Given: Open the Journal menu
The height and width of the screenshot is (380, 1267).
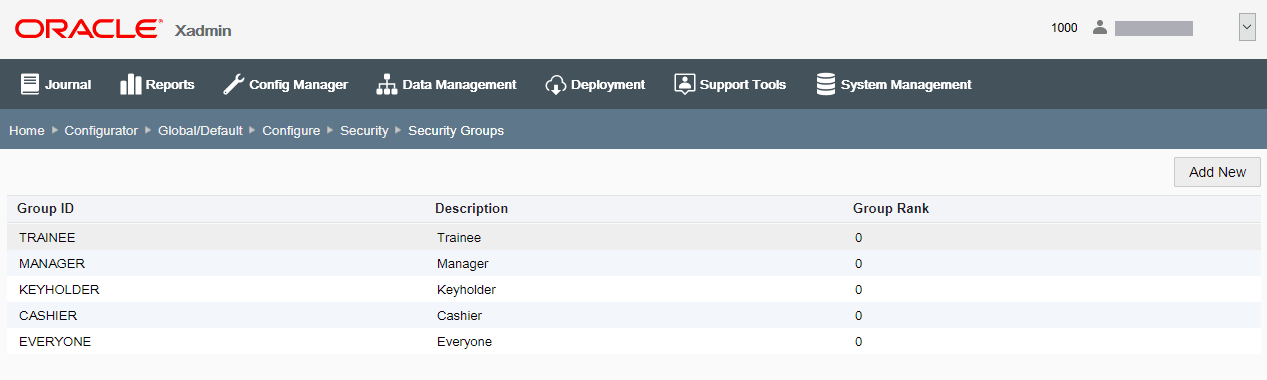Looking at the screenshot, I should (x=56, y=84).
